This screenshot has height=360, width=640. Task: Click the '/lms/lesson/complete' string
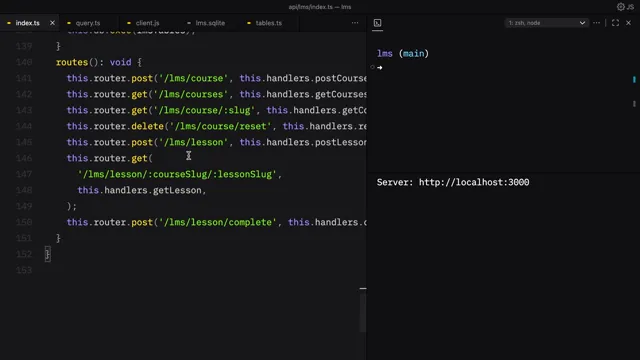[x=217, y=222]
